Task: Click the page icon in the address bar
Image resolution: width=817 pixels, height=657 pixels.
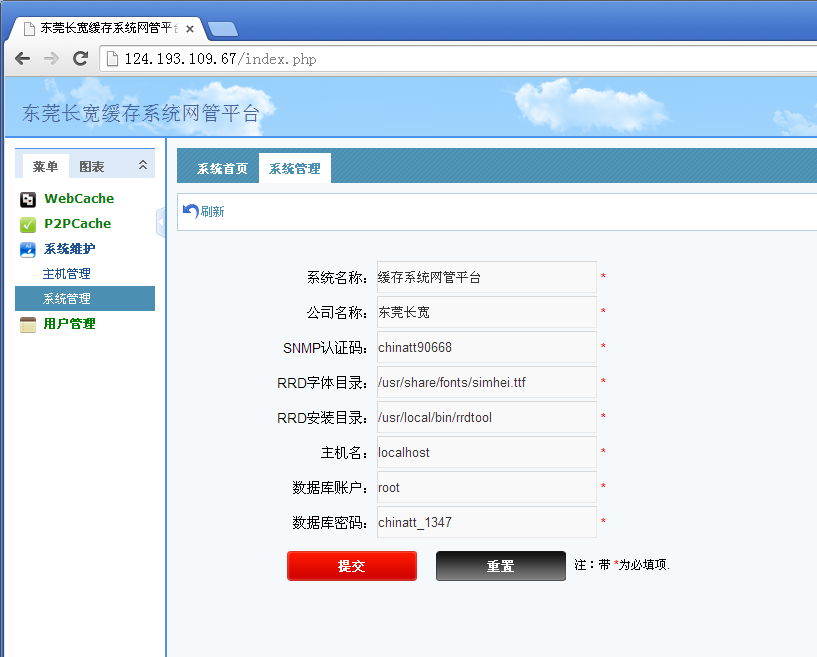Action: pyautogui.click(x=112, y=59)
